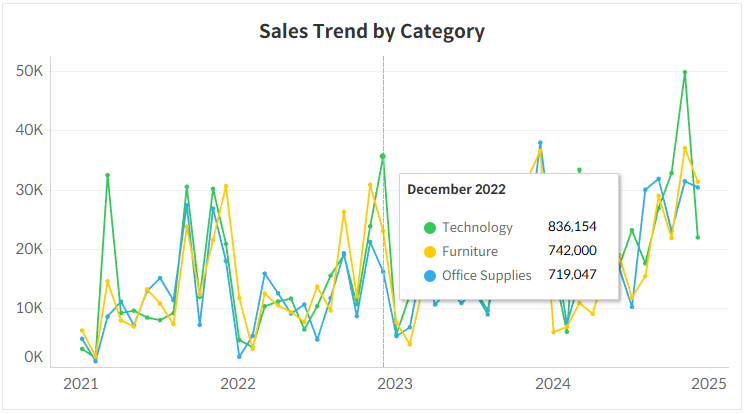Click the December 2022 tooltip header

pos(456,189)
